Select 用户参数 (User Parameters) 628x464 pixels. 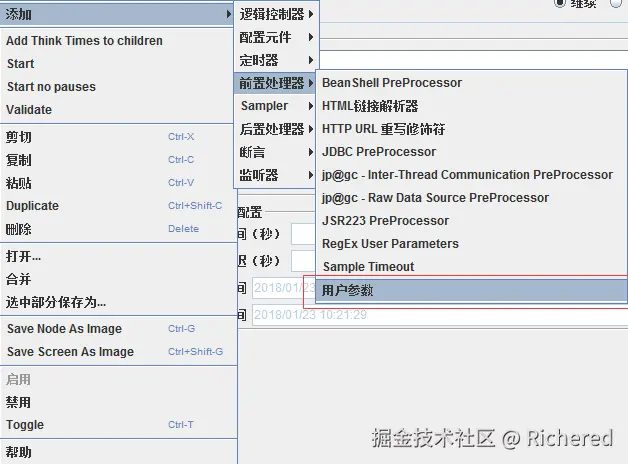pos(471,290)
